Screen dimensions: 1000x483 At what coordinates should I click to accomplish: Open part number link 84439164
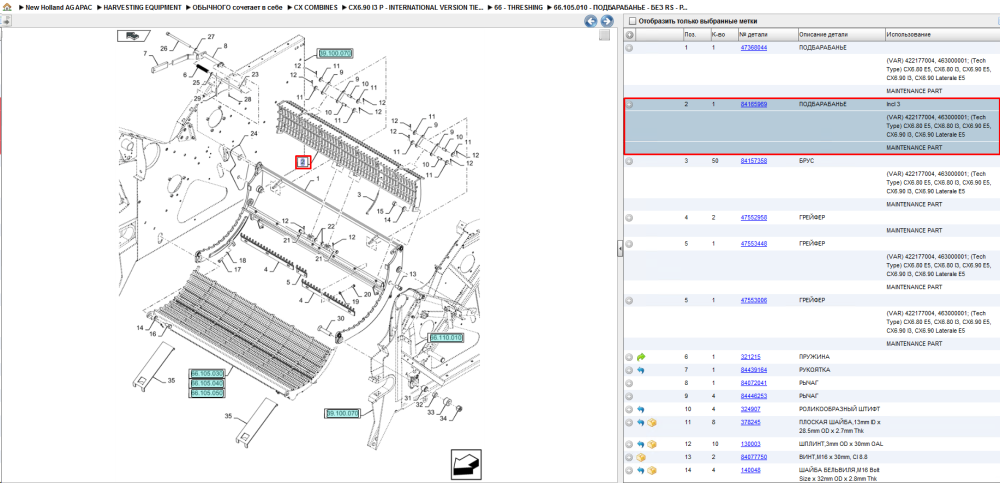(x=754, y=370)
